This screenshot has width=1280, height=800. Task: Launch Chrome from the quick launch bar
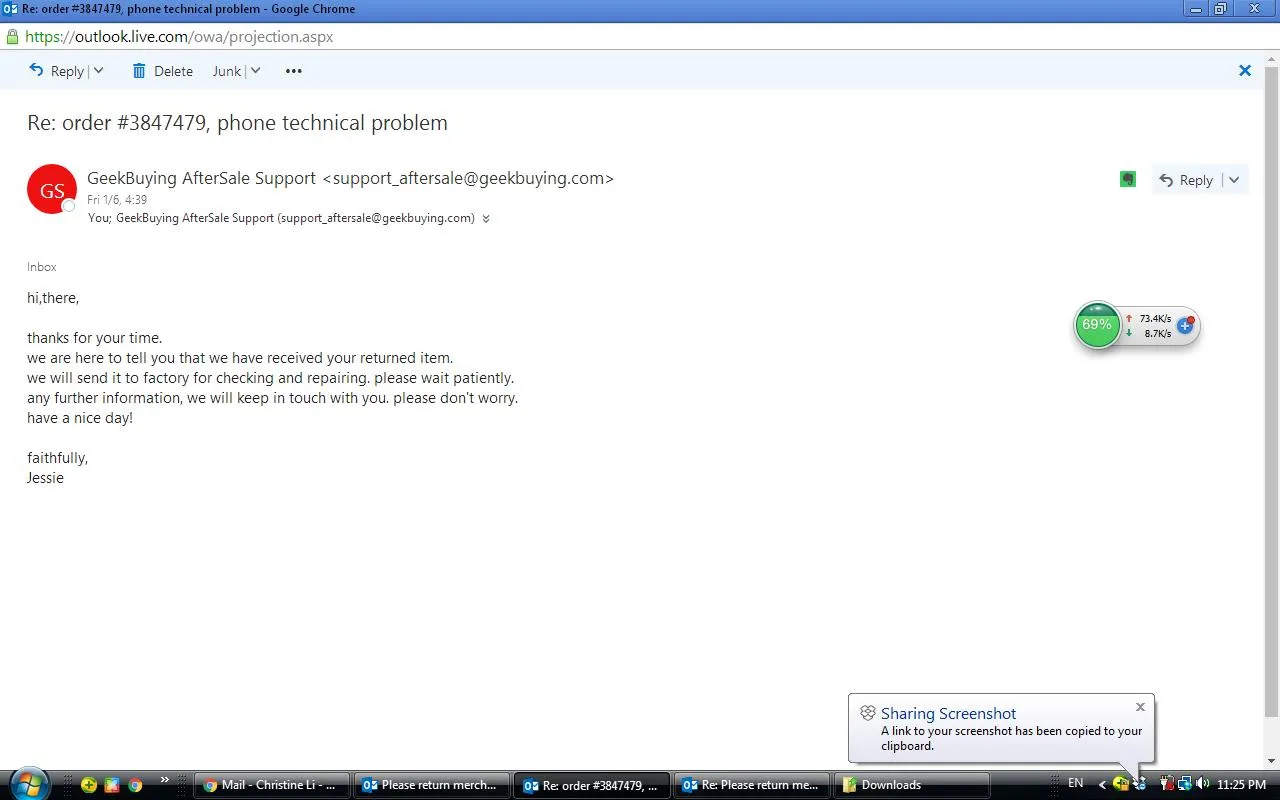(135, 785)
